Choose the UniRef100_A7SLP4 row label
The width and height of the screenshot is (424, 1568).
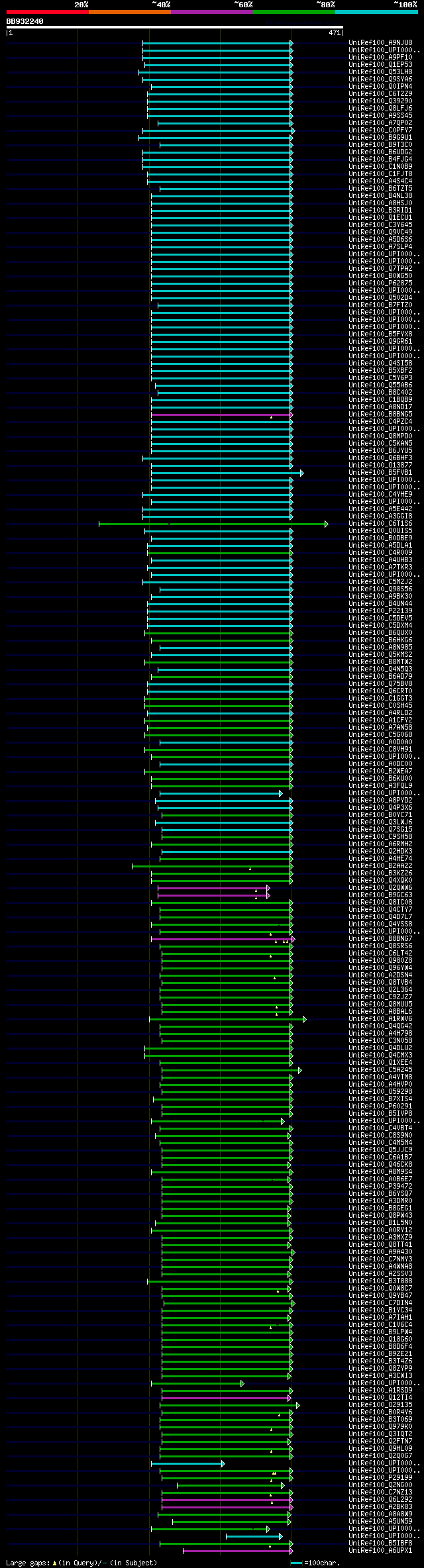[x=380, y=247]
